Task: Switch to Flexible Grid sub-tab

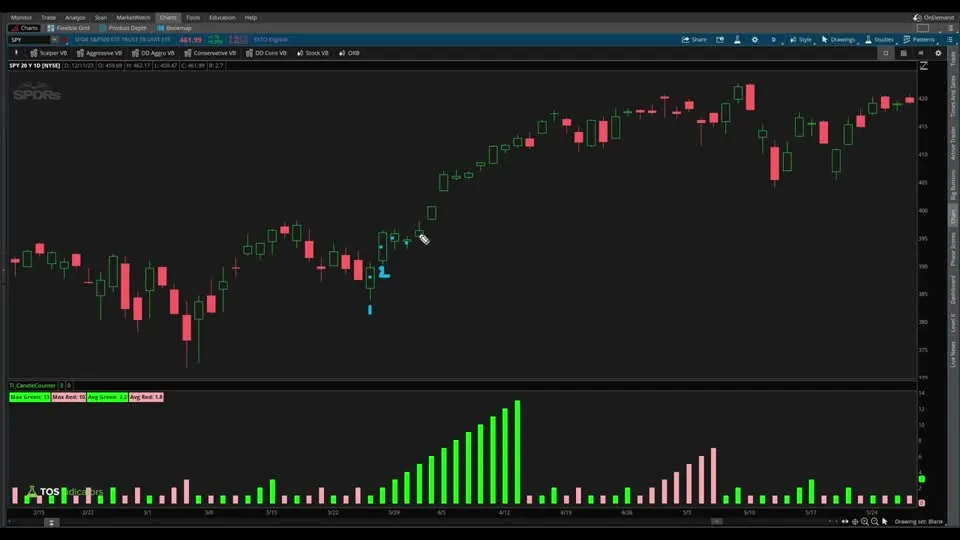Action: [x=69, y=28]
